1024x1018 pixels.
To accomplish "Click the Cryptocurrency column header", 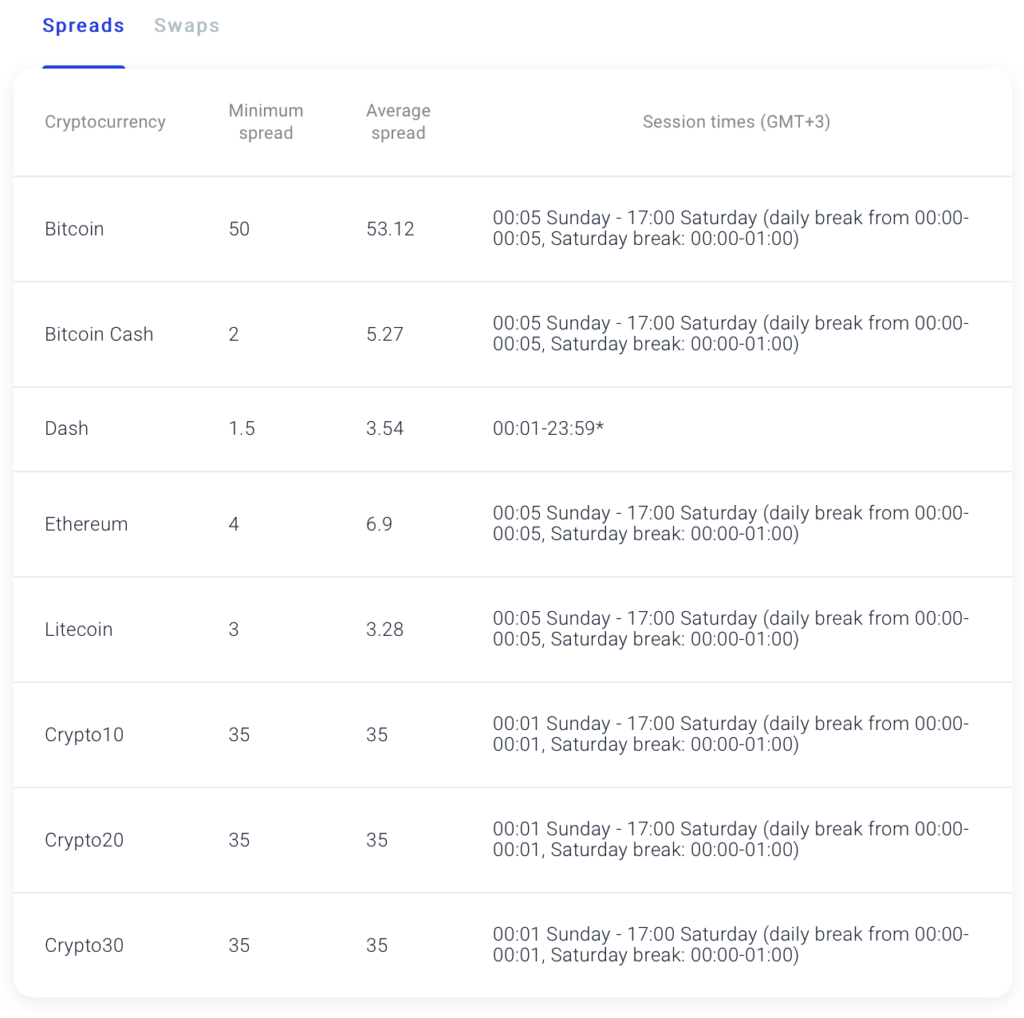I will [x=105, y=122].
